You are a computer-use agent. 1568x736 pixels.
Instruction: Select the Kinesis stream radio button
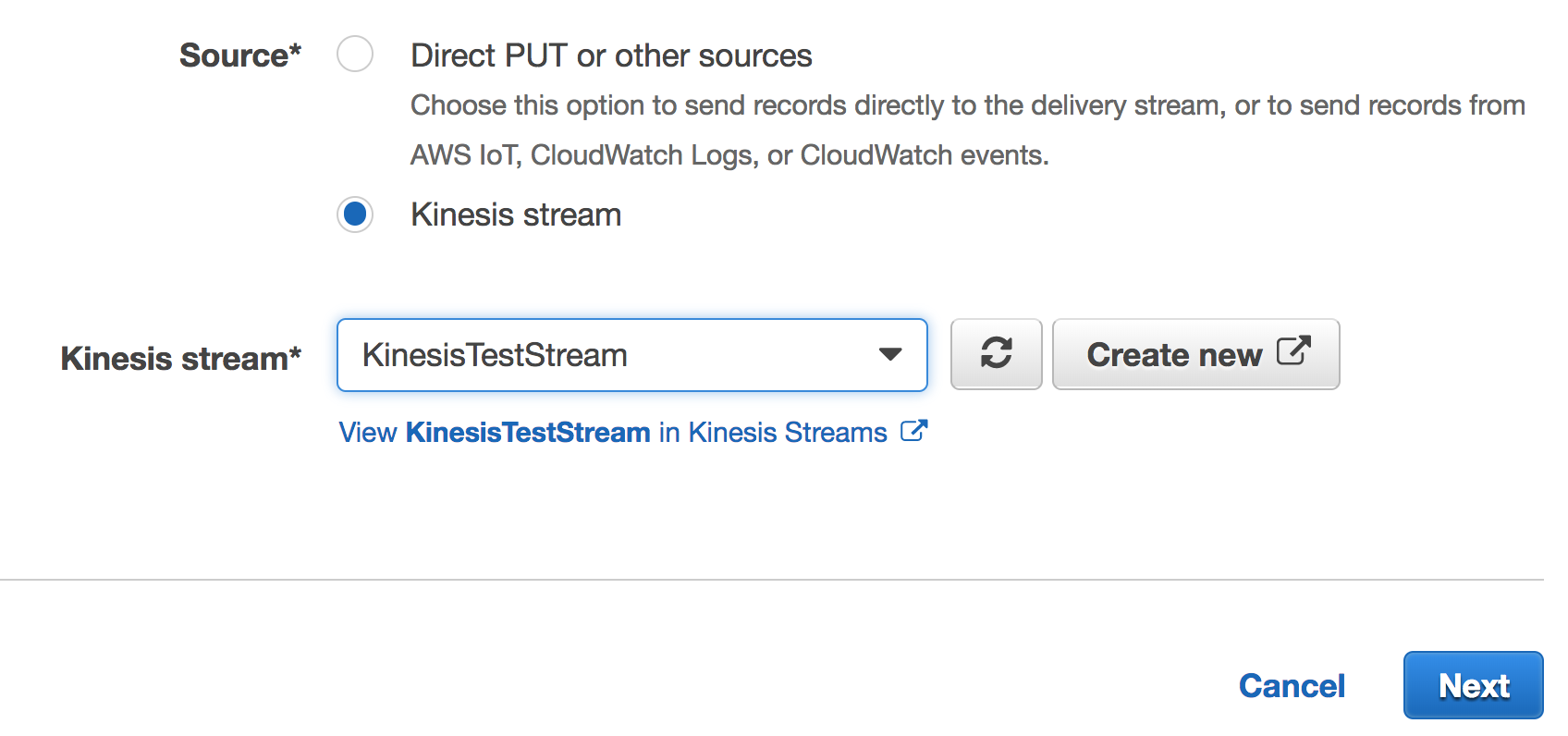[355, 215]
